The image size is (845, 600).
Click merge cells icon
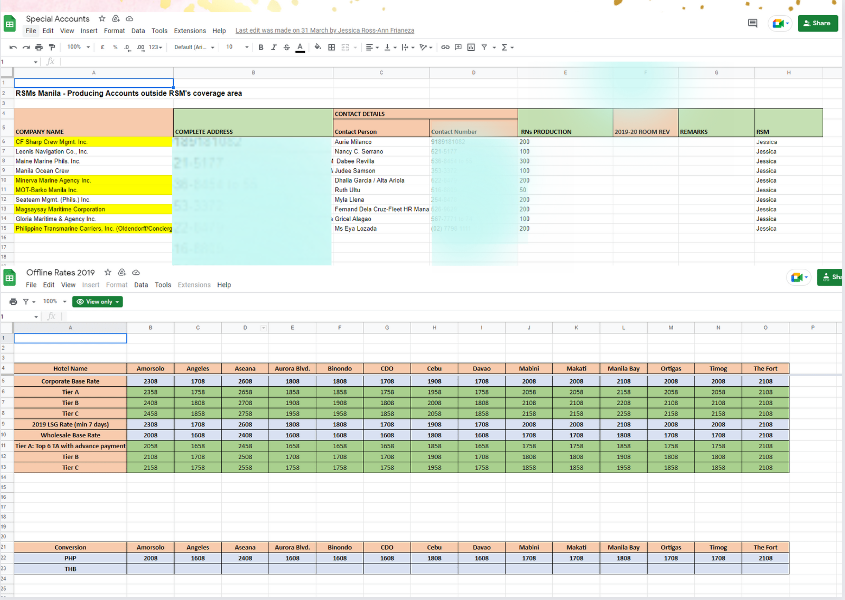345,47
